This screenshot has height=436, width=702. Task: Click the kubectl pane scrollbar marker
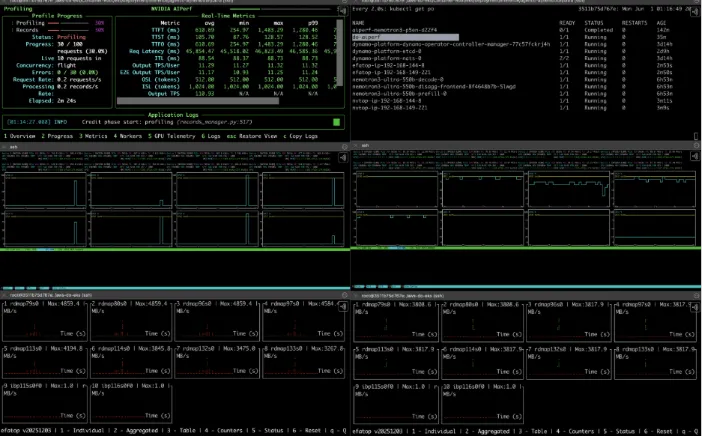pos(696,136)
